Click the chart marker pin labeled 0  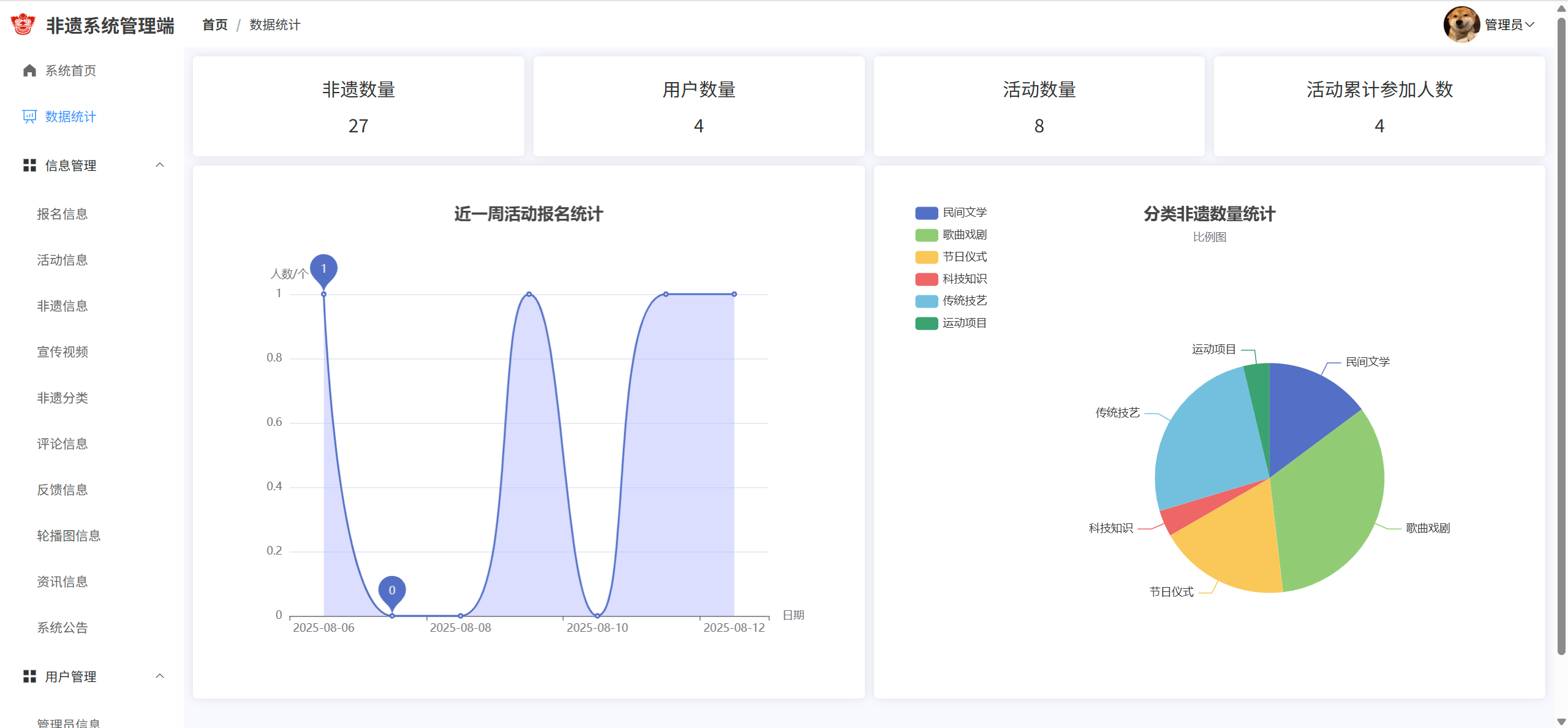pyautogui.click(x=392, y=590)
